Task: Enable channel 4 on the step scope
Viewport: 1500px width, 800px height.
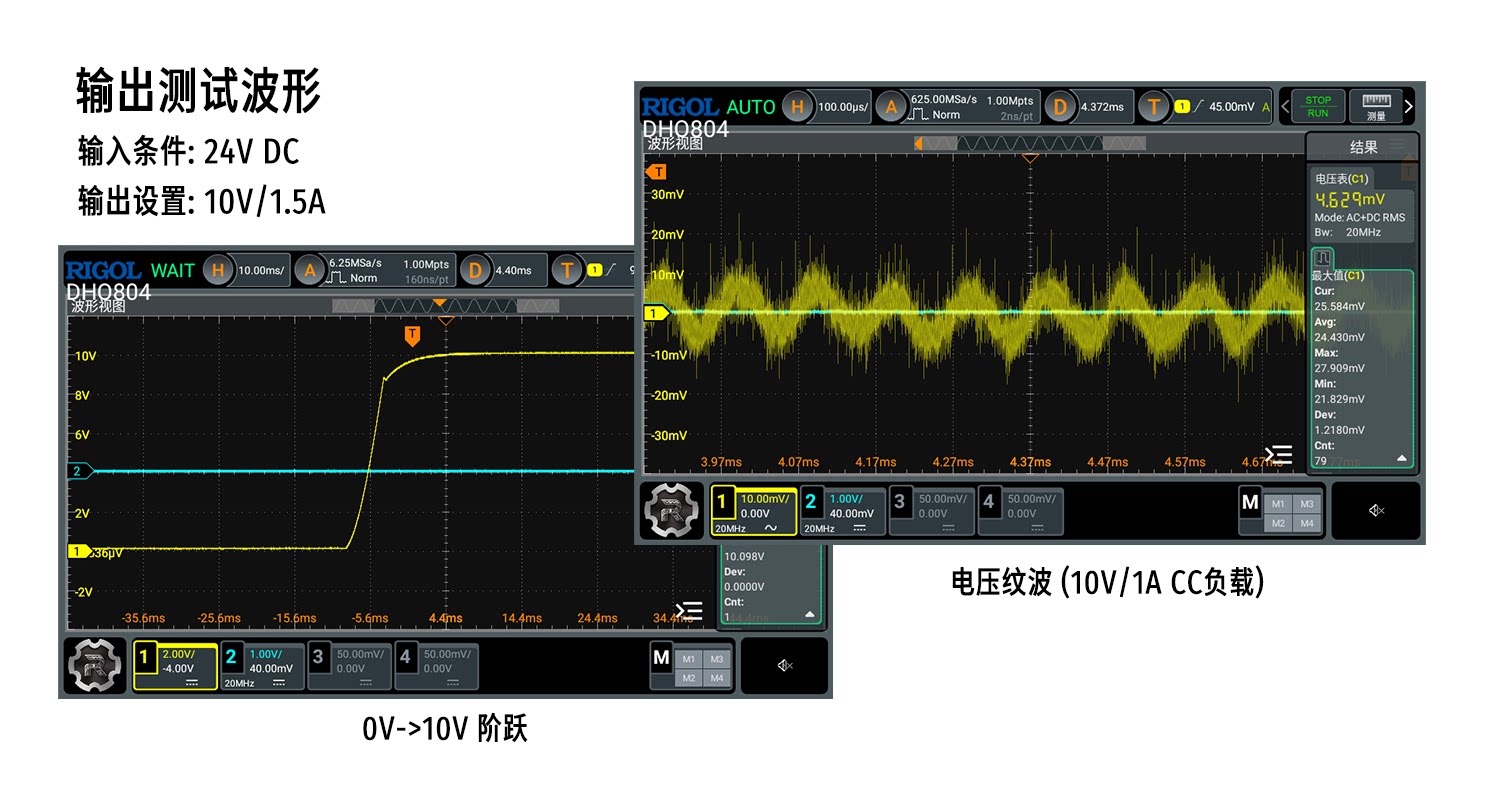Action: coord(436,666)
